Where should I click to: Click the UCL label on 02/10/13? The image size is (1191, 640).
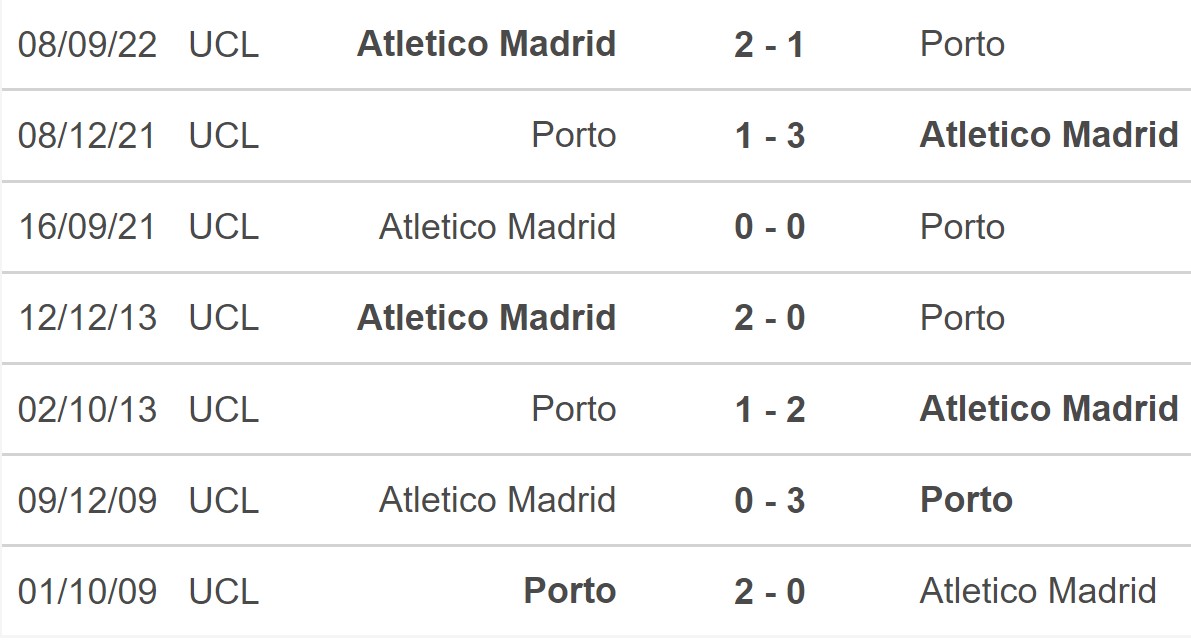point(223,410)
